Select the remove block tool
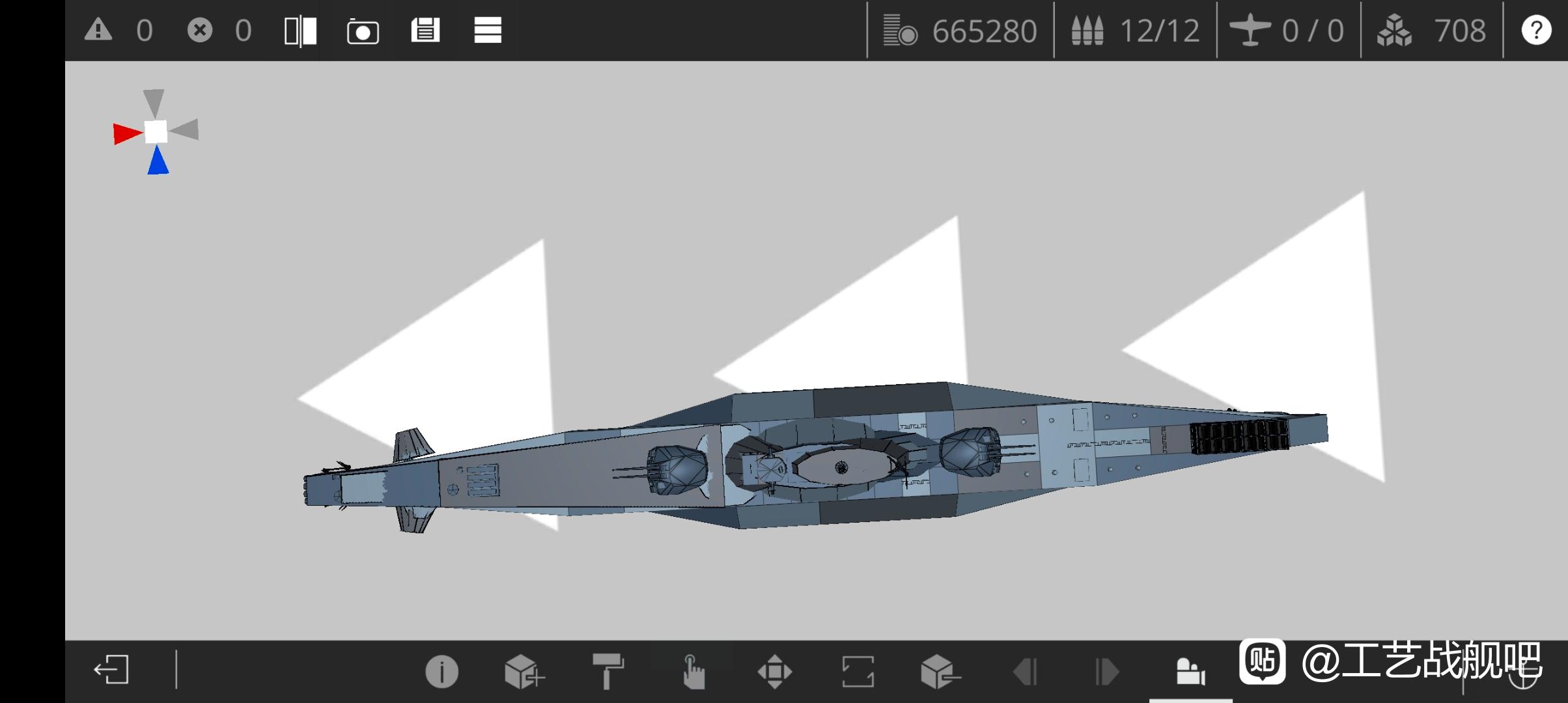1568x703 pixels. [x=940, y=671]
